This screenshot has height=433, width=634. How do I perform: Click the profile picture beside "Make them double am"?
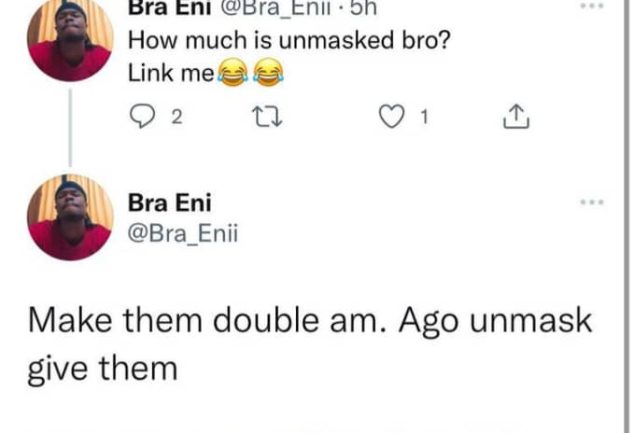point(70,217)
